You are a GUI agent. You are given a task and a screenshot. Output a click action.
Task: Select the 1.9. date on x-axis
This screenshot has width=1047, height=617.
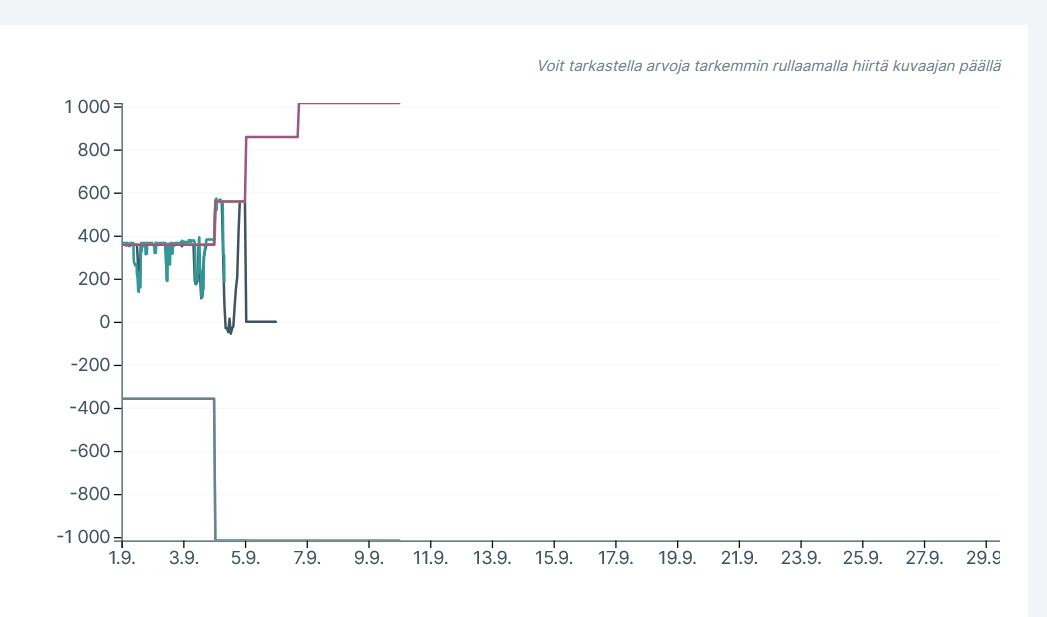click(x=122, y=558)
